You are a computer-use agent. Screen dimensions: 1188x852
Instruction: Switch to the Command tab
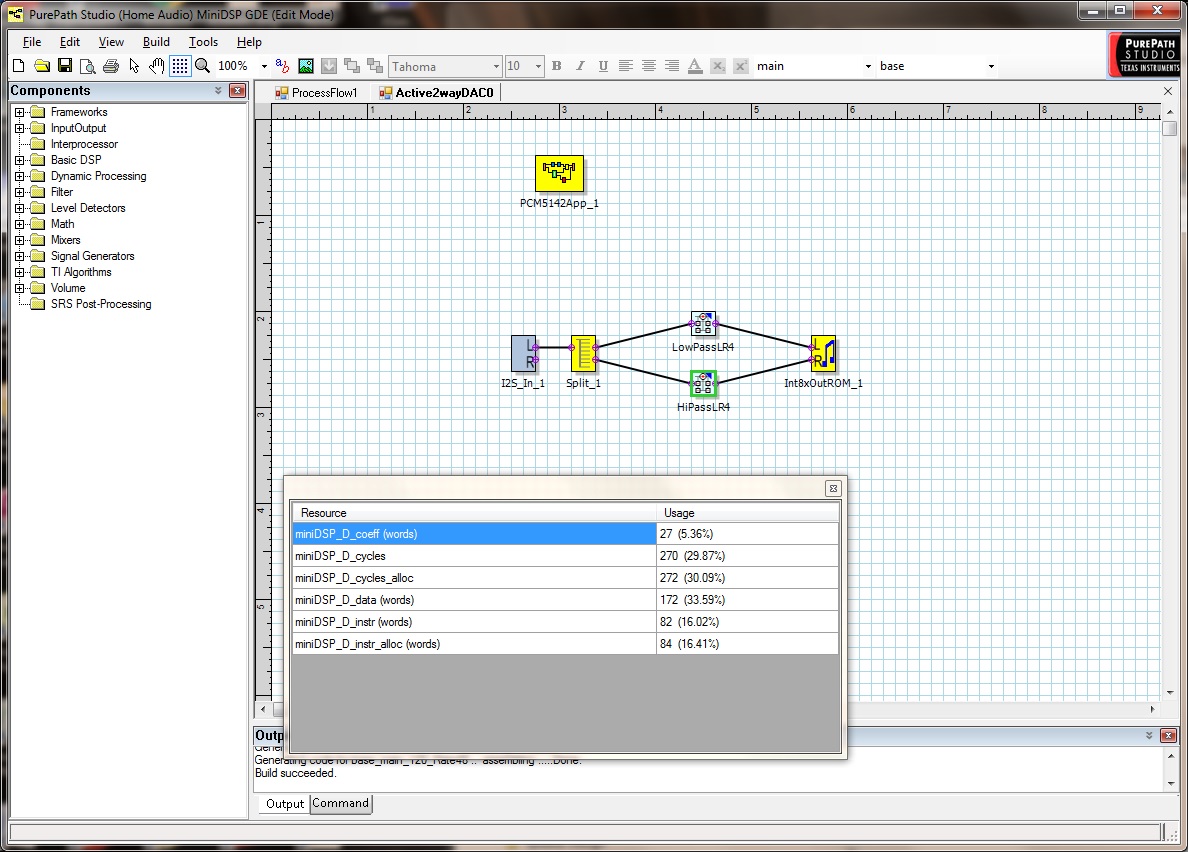(x=340, y=803)
